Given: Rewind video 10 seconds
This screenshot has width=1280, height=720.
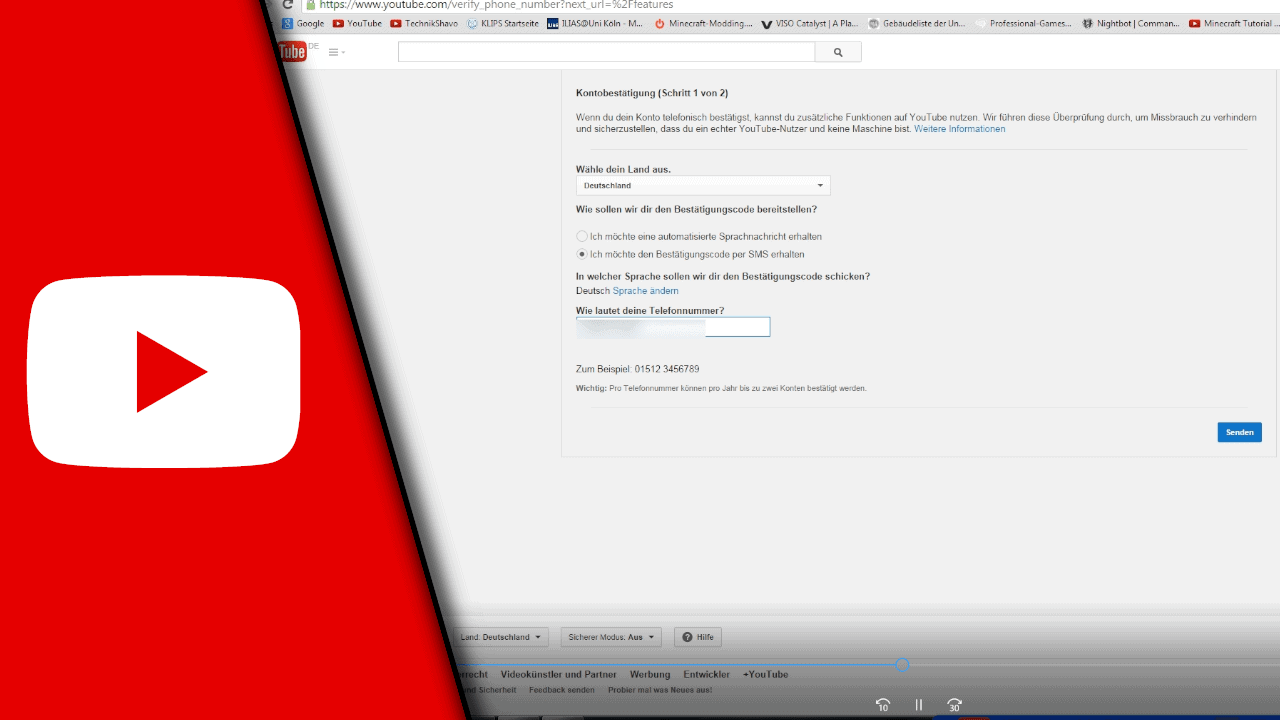Looking at the screenshot, I should tap(882, 705).
